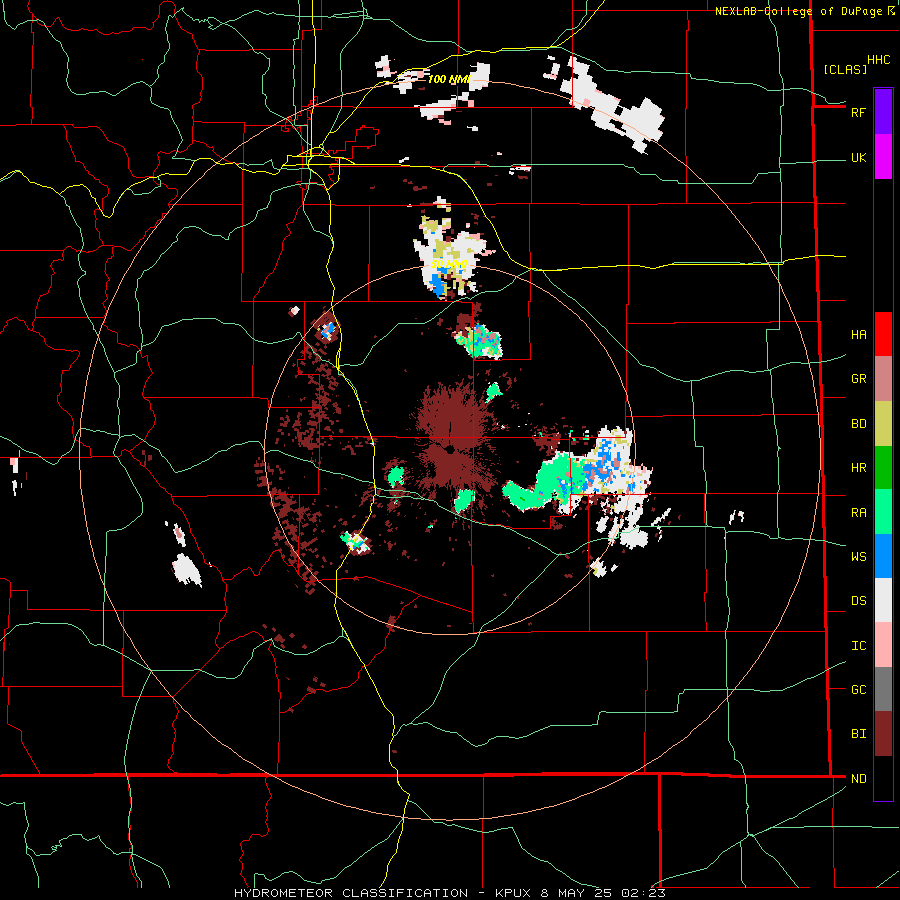Click the DS white legend color block
Image resolution: width=900 pixels, height=900 pixels.
(883, 600)
